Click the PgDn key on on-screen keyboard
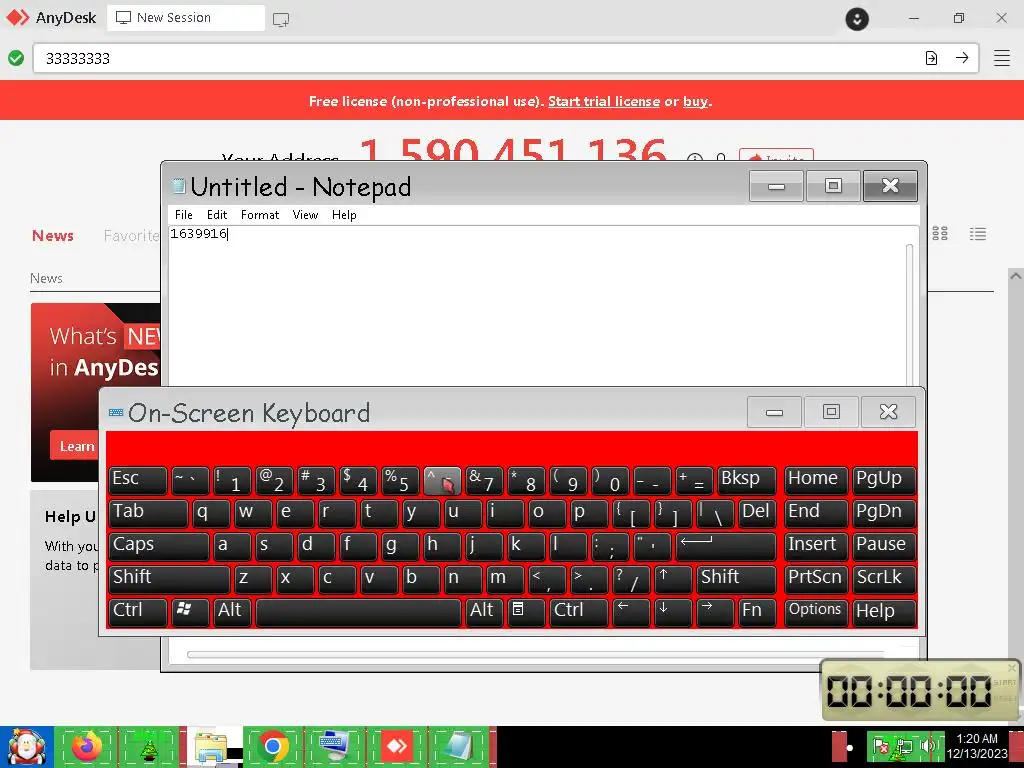 pos(884,513)
